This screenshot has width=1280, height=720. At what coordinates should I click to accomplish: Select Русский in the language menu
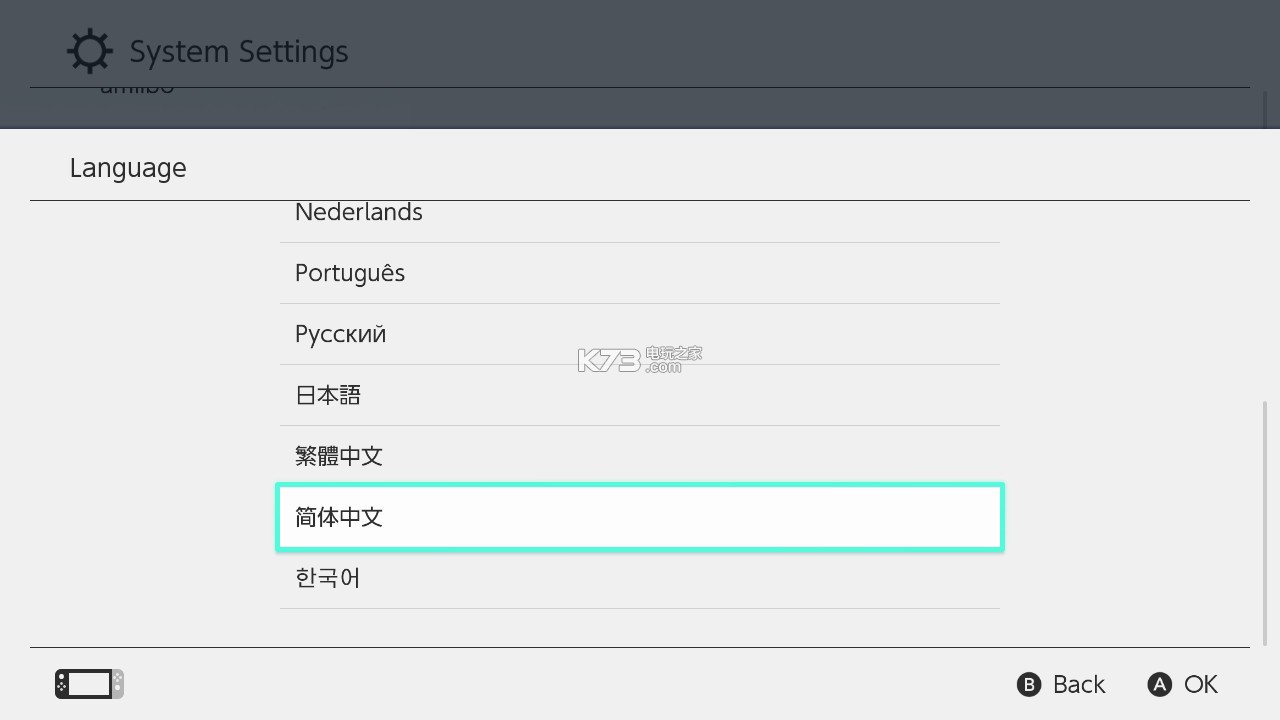coord(640,333)
